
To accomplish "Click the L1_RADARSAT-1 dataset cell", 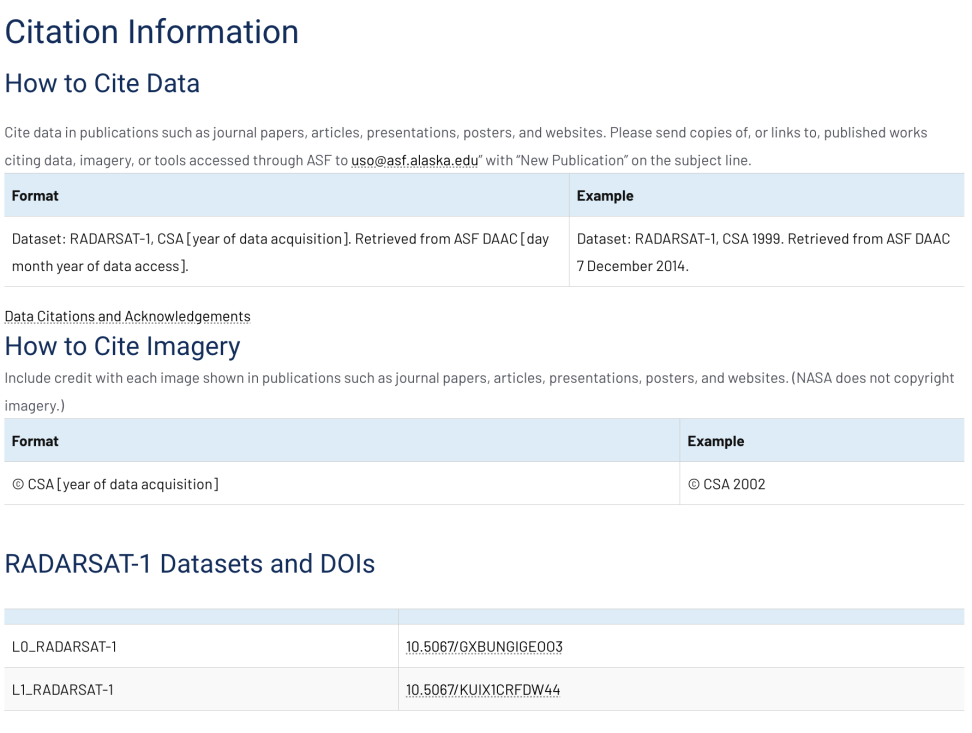I will point(201,690).
